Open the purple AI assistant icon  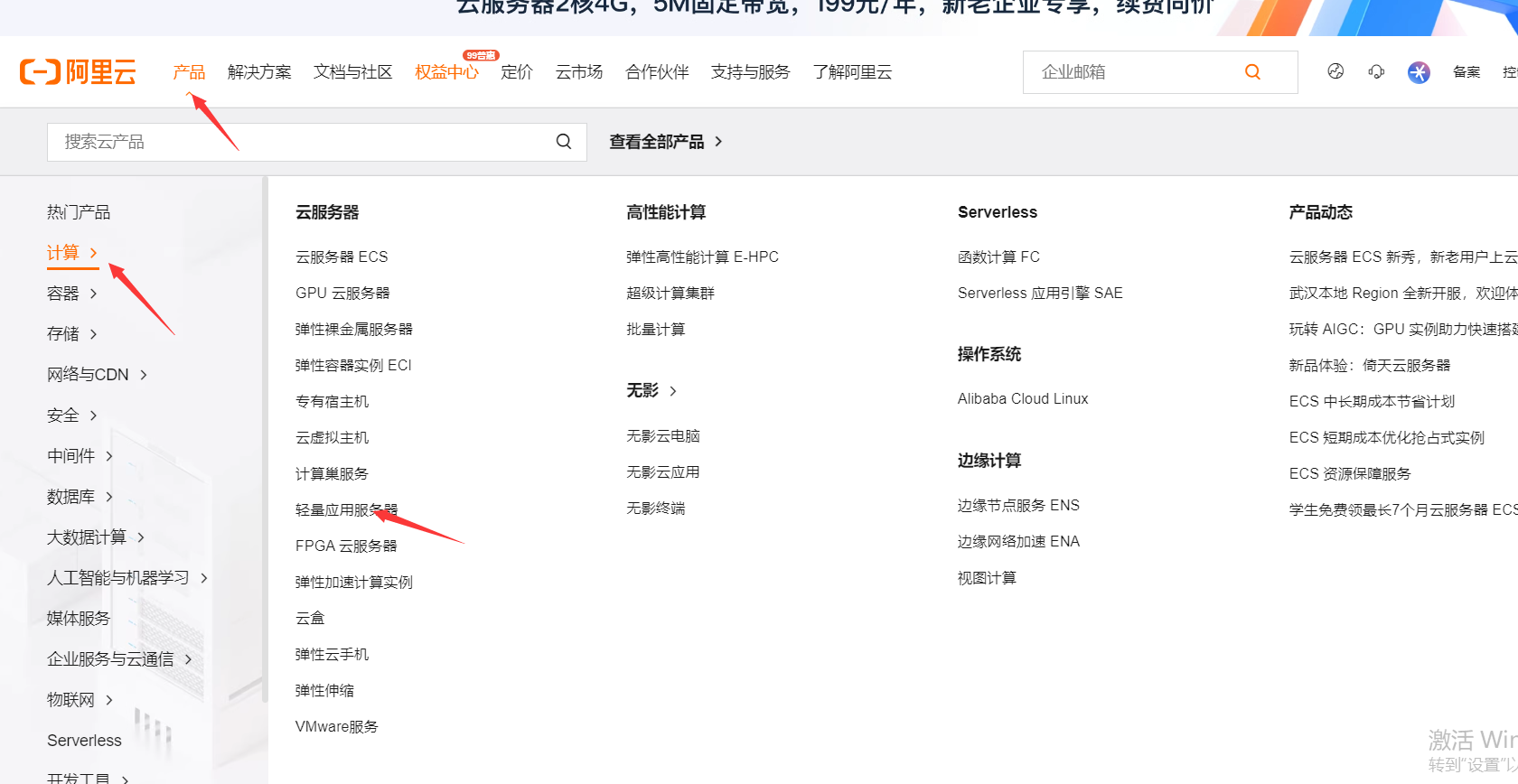(1419, 72)
